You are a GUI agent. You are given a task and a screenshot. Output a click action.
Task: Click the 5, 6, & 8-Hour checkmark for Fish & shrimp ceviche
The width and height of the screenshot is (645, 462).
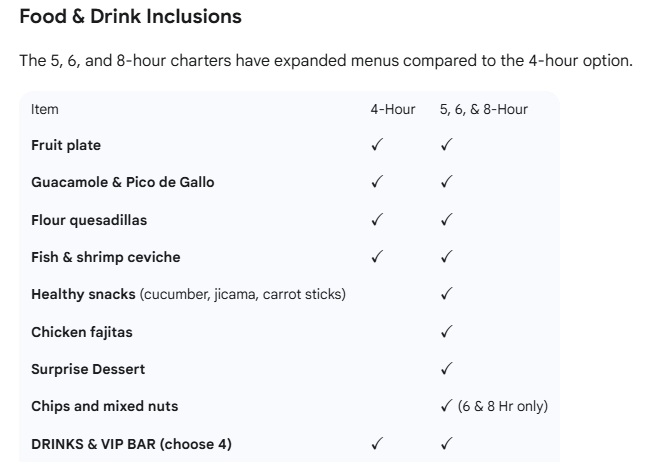[x=446, y=257]
